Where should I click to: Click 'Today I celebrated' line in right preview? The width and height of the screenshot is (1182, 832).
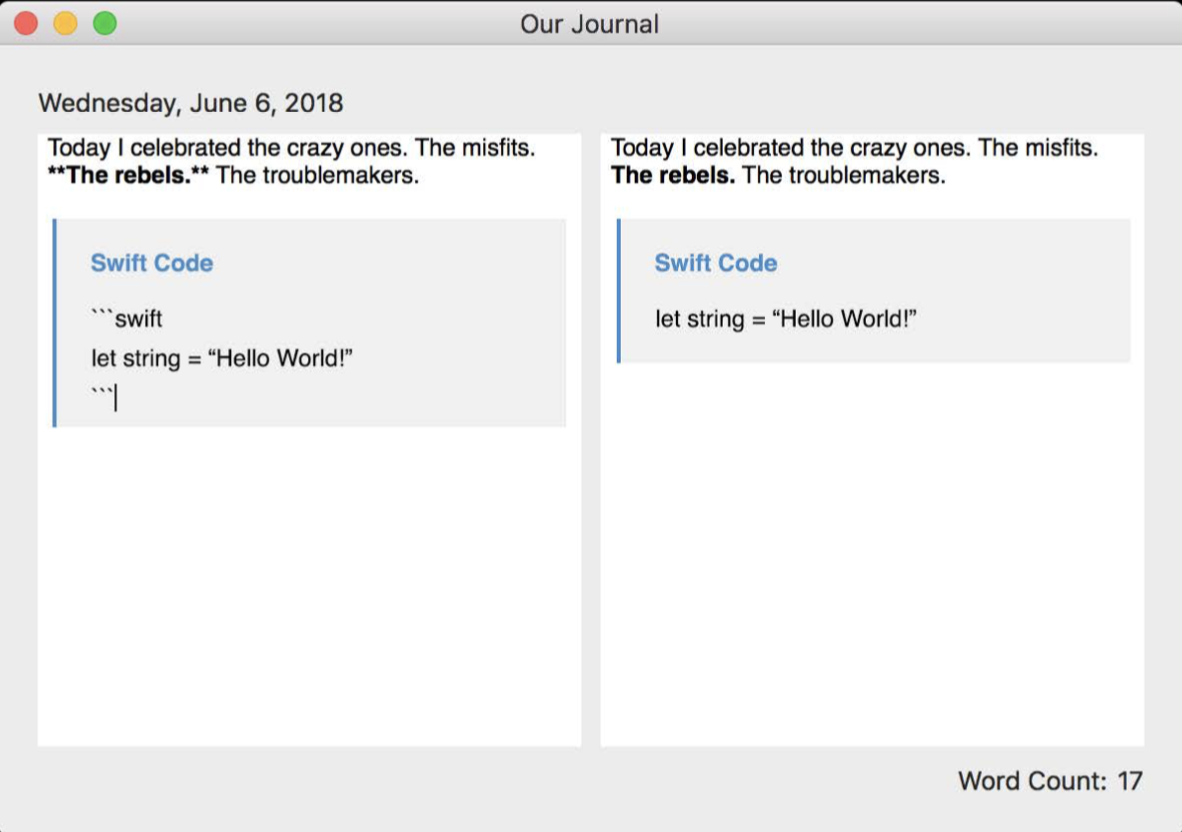854,148
